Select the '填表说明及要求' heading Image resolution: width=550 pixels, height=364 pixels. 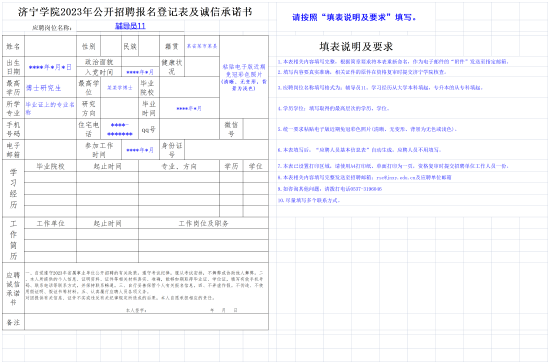coord(356,47)
